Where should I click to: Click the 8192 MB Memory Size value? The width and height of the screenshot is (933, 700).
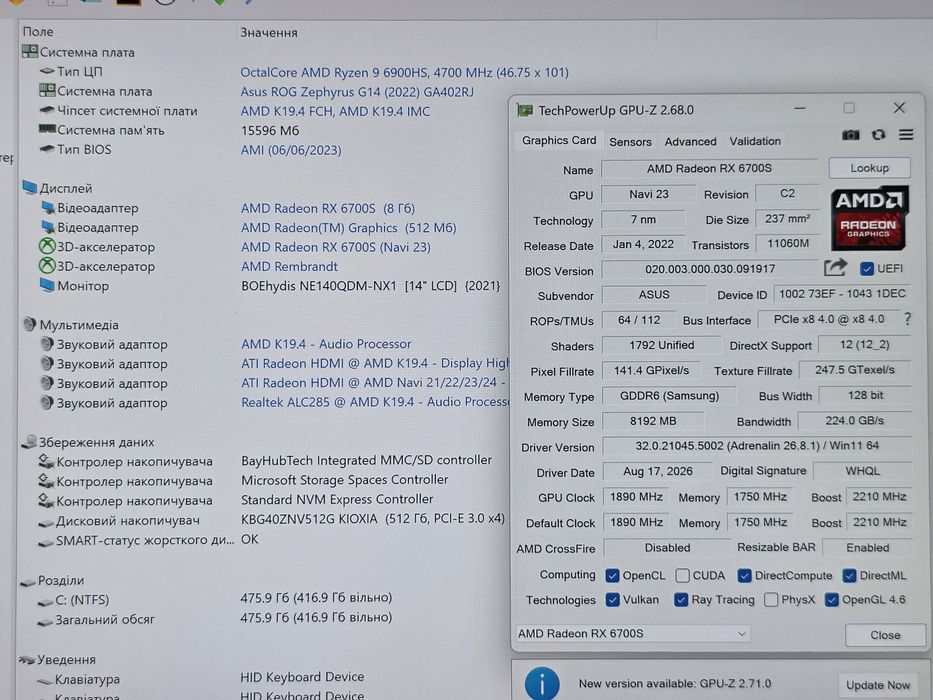point(653,421)
